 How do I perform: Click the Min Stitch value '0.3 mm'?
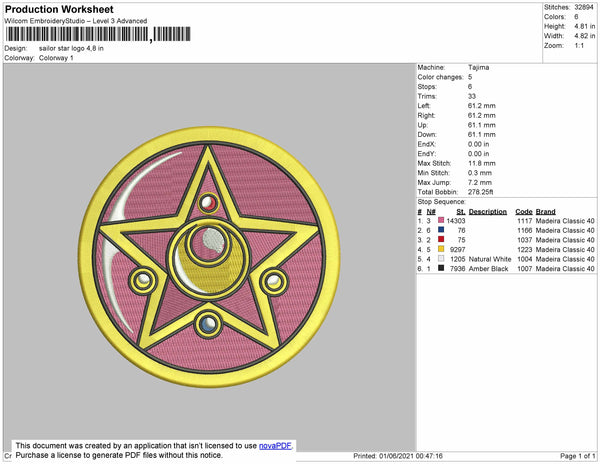[x=480, y=173]
